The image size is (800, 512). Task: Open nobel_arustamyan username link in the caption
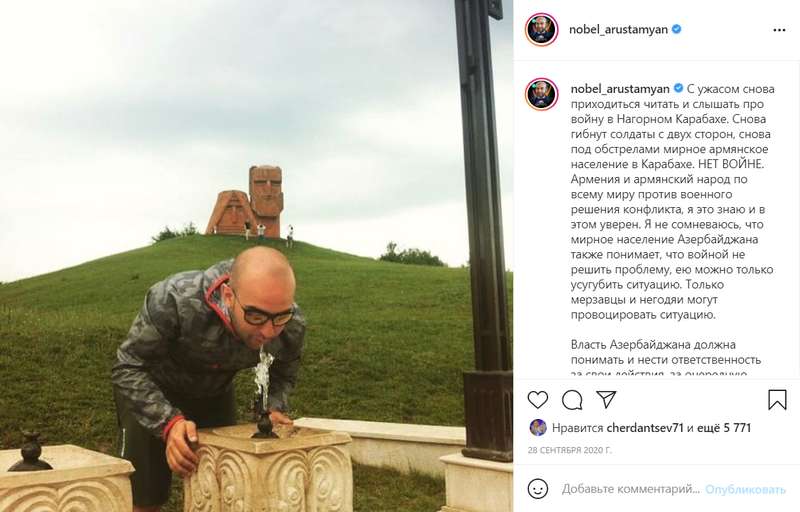(620, 89)
